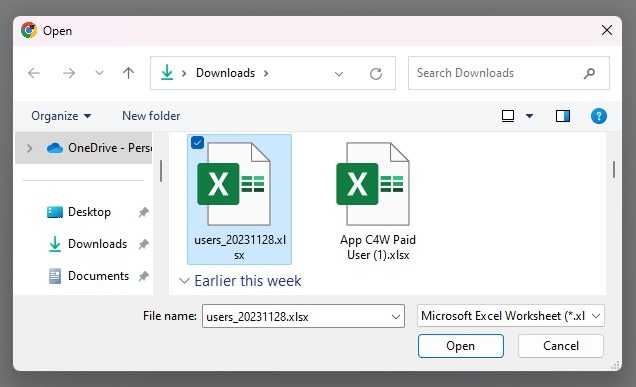
Task: Expand the chevron after Downloads in path
Action: 266,73
